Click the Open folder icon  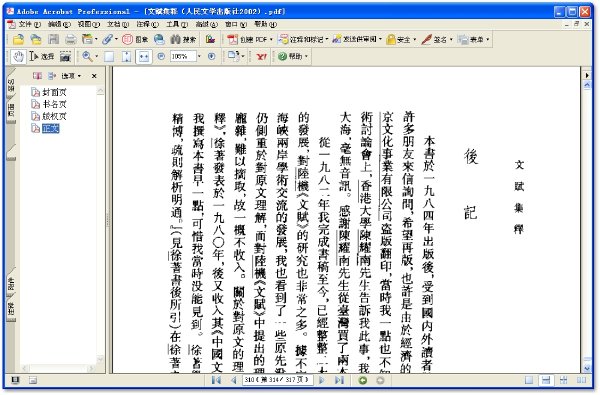click(18, 39)
